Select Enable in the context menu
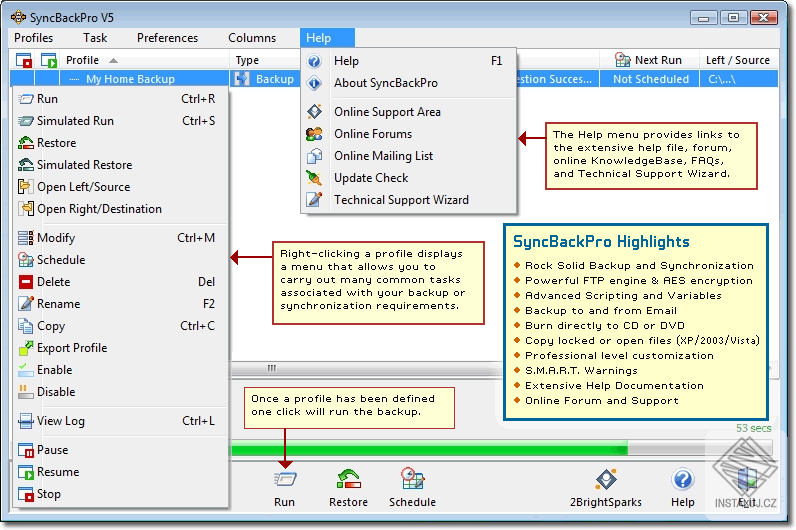The height and width of the screenshot is (530, 796). [x=120, y=370]
